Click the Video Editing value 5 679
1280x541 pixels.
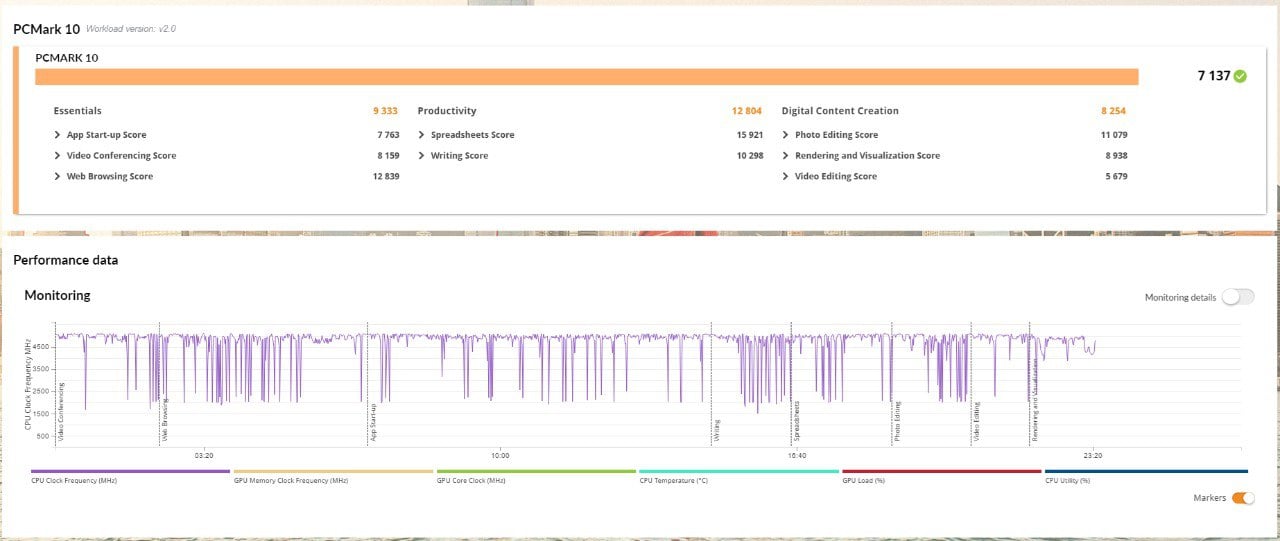pos(1116,177)
